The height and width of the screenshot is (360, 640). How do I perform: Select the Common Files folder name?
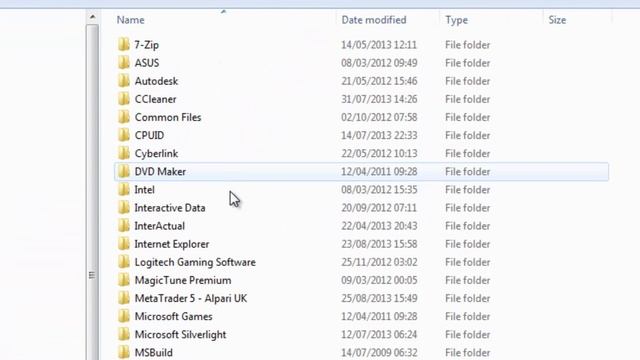(168, 117)
